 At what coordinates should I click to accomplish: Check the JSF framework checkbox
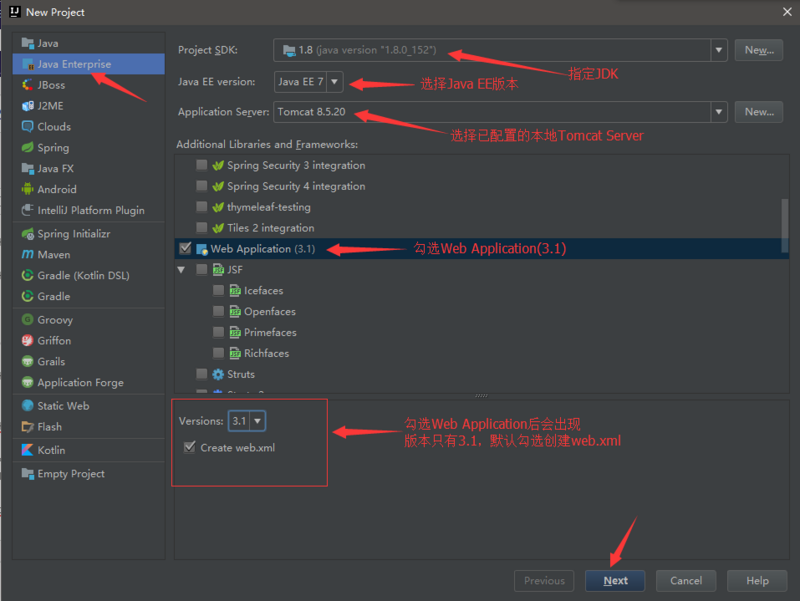click(202, 269)
